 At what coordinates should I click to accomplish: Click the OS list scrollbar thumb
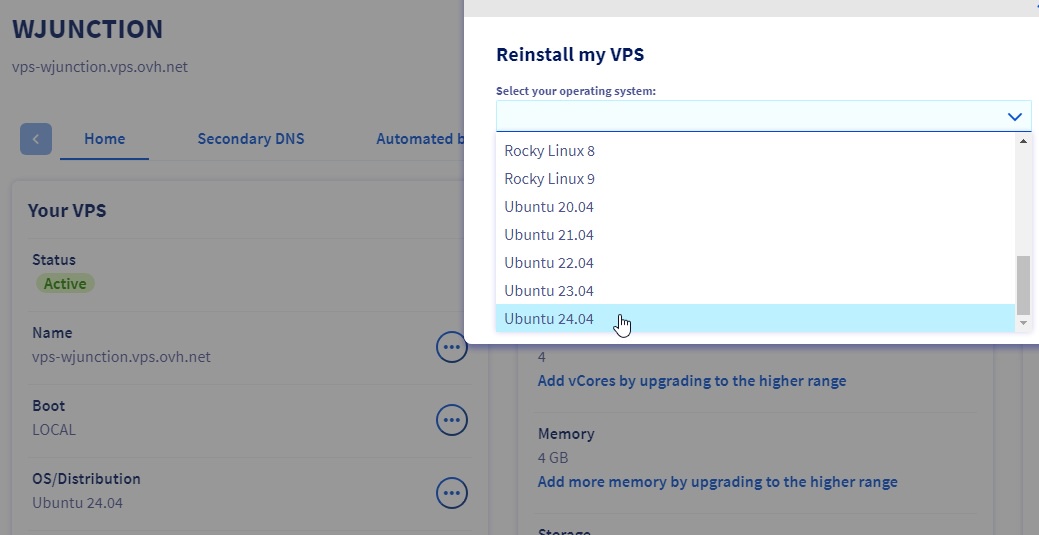[1023, 284]
